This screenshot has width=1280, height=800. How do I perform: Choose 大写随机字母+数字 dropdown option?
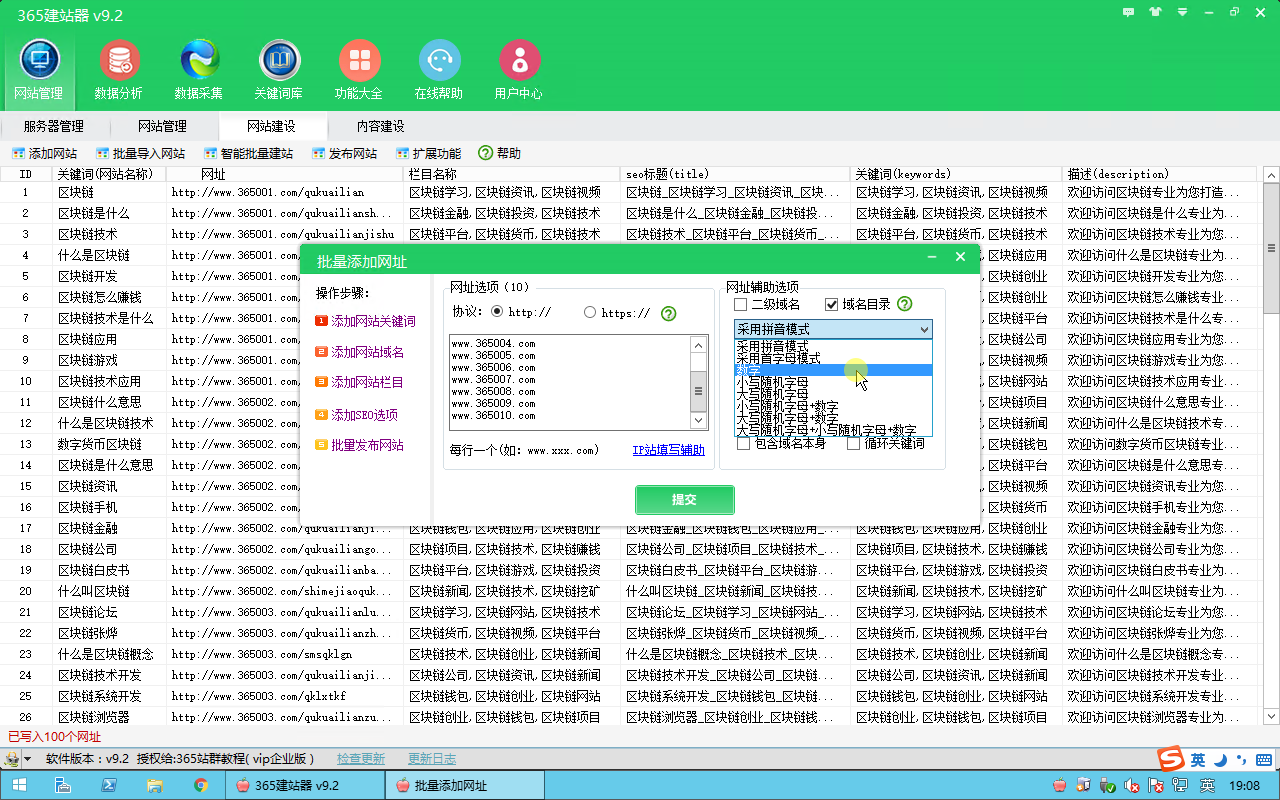tap(833, 418)
